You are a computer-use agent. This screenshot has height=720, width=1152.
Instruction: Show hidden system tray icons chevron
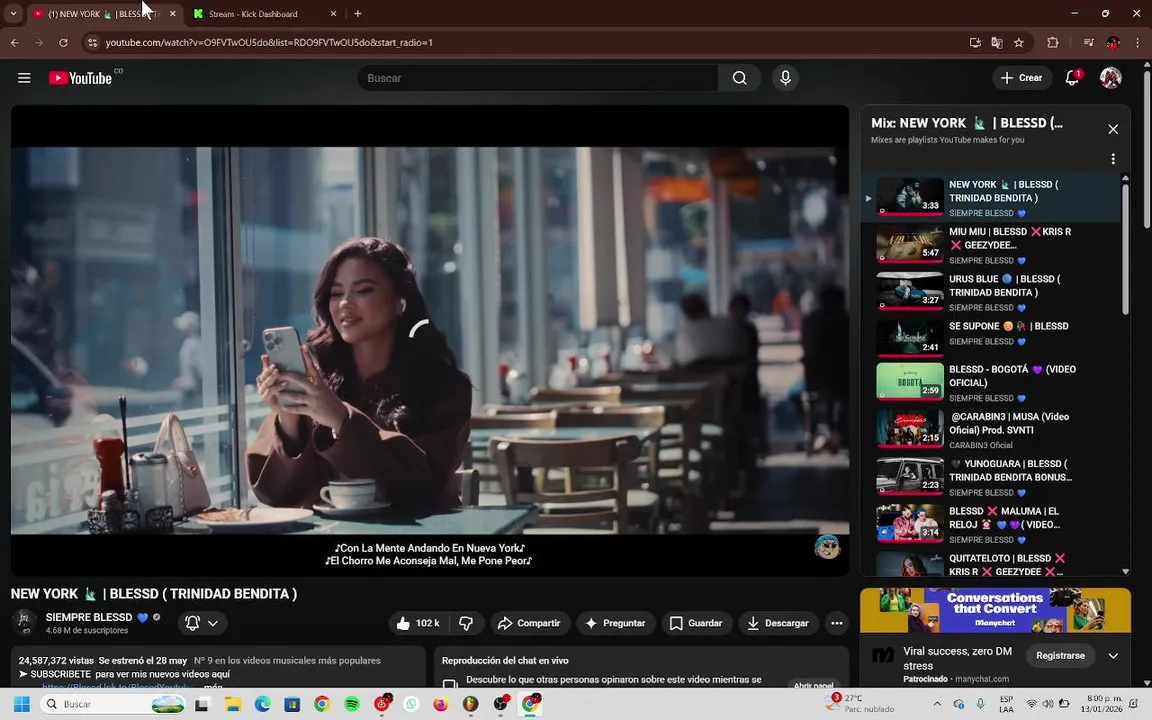[x=937, y=704]
